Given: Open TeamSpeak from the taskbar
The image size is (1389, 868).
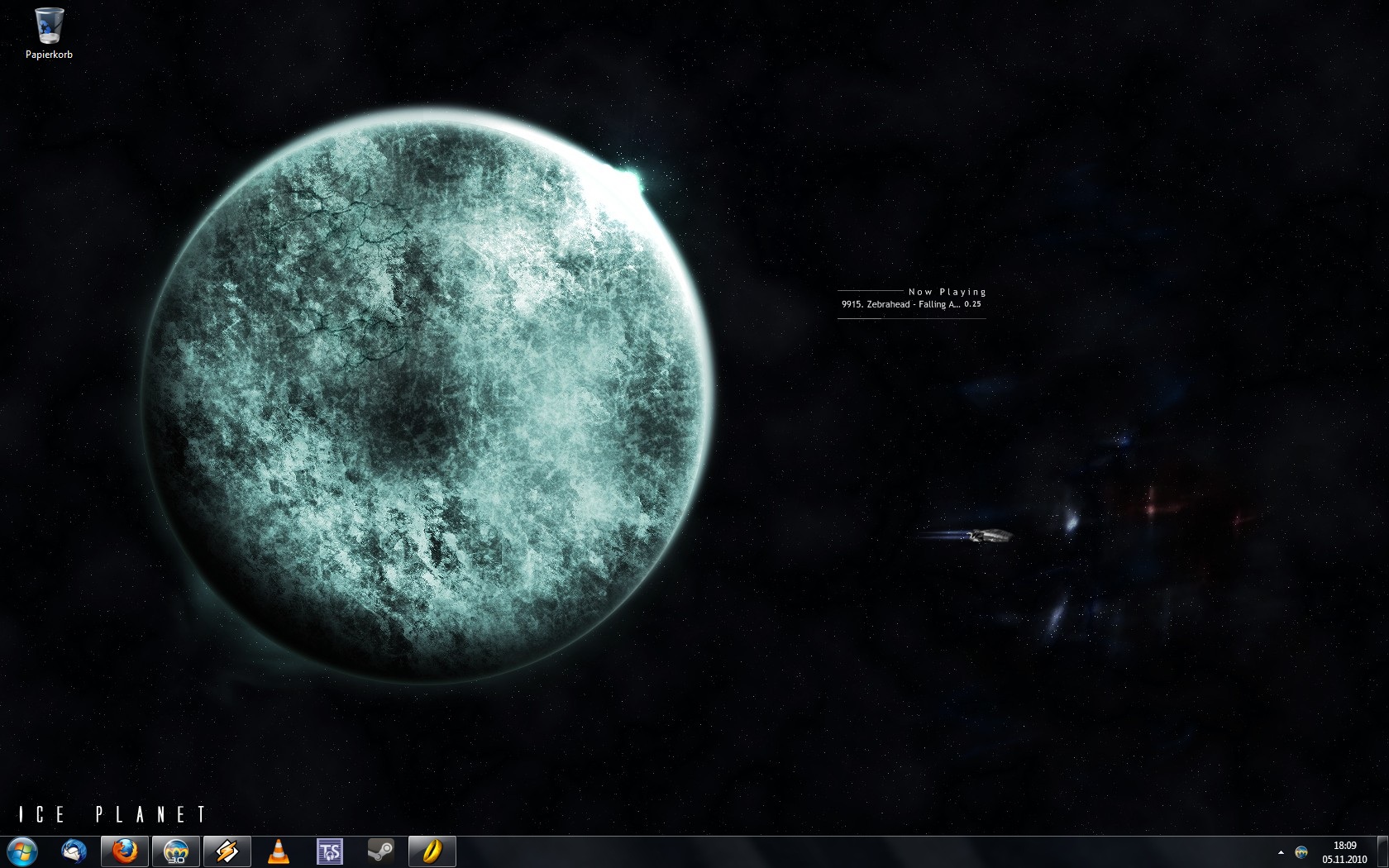Looking at the screenshot, I should (x=330, y=851).
